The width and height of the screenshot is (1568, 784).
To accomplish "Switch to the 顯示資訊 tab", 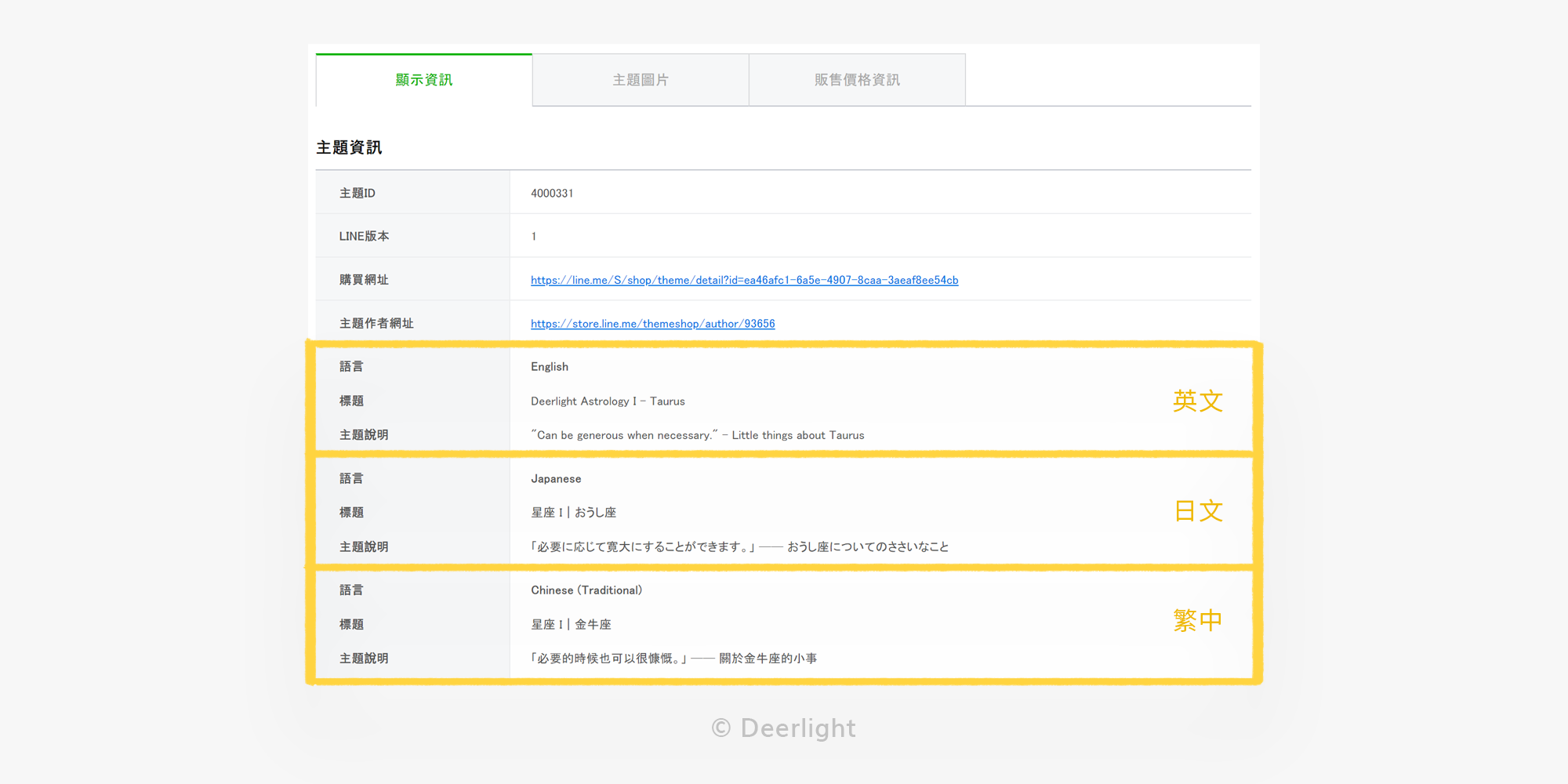I will click(x=424, y=80).
